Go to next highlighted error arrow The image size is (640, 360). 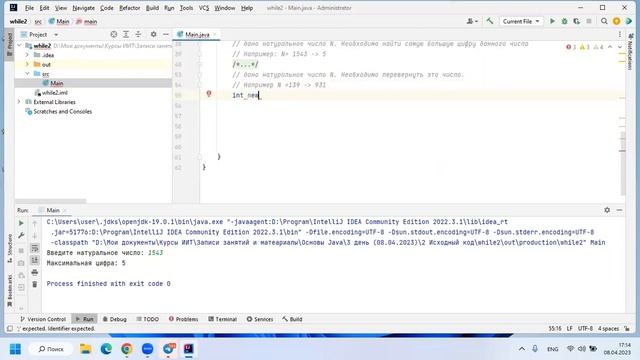pos(620,47)
